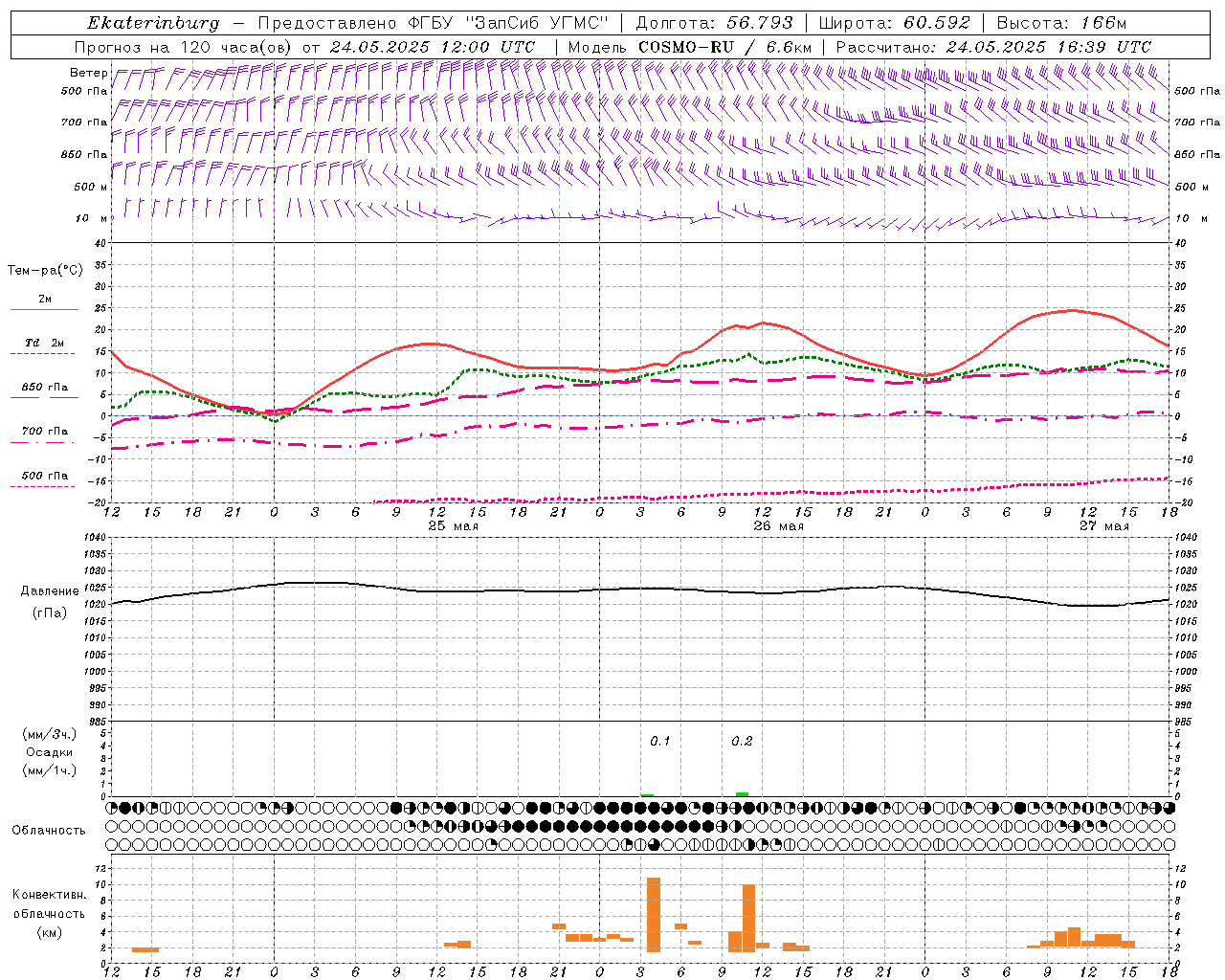1225x980 pixels.
Task: Click the '(гПа)' unit under Давление
Action: 50,613
